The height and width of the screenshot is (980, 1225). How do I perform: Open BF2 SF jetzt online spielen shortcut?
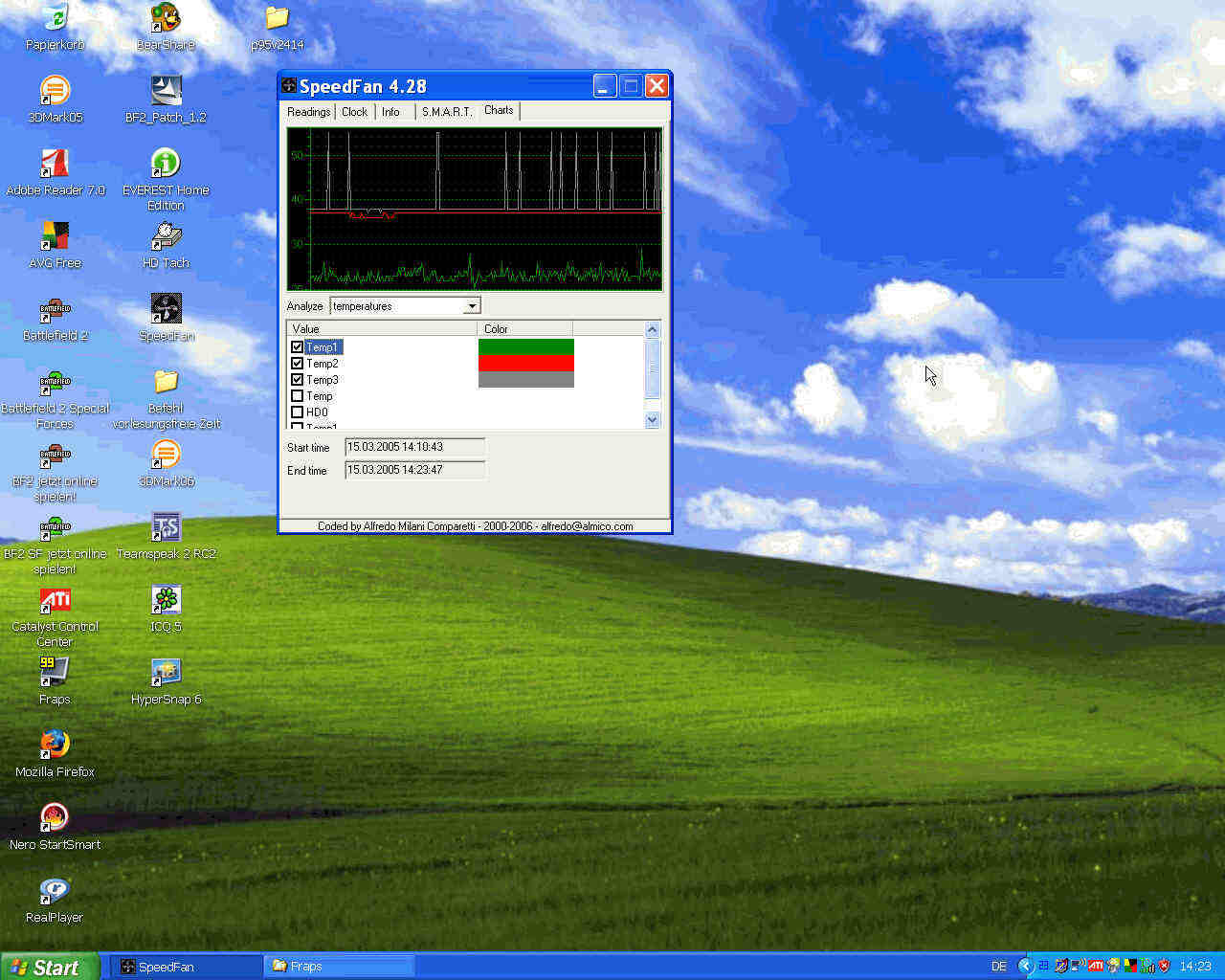55,544
